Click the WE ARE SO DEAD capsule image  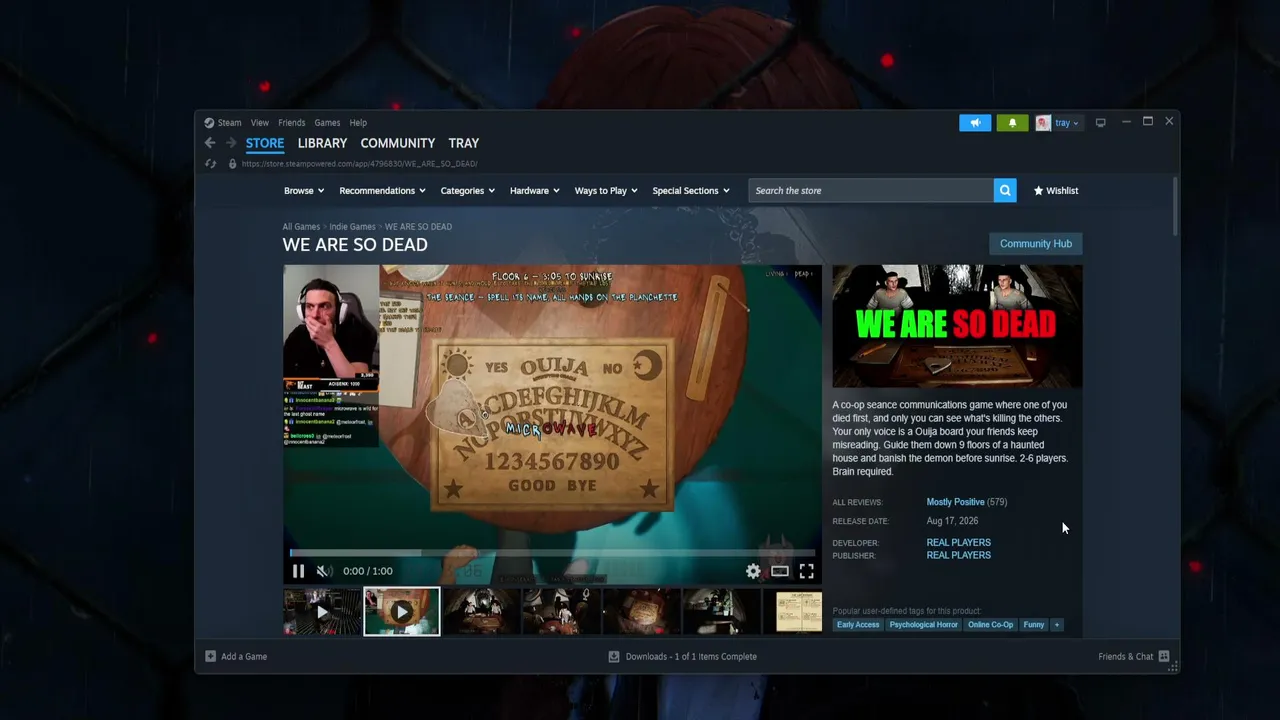(957, 326)
